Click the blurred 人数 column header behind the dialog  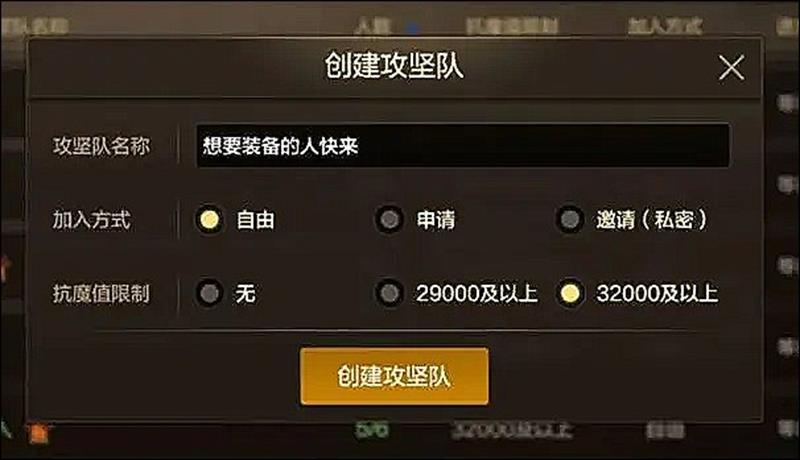point(373,26)
